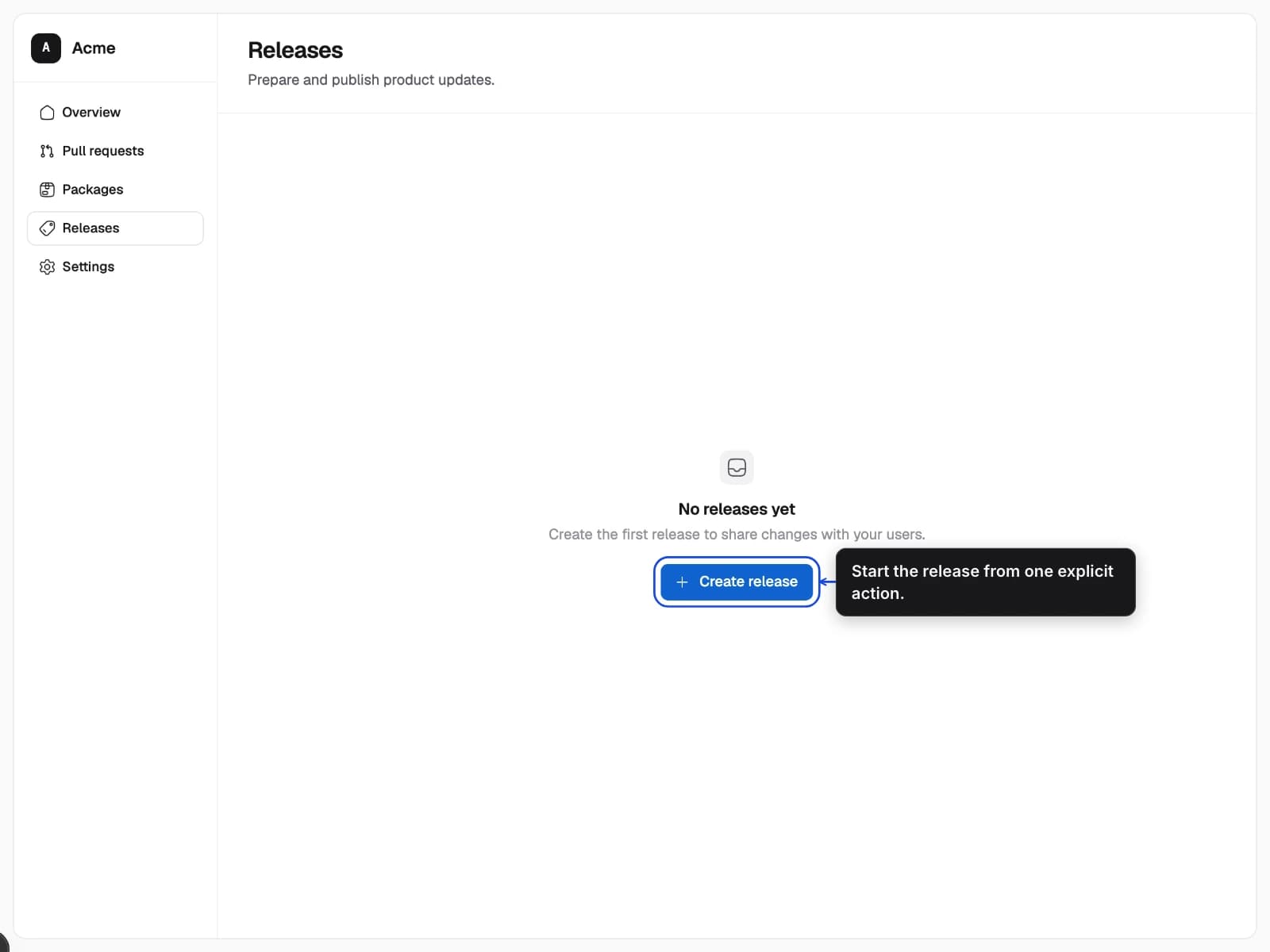Click the empty-state inbox icon
This screenshot has height=952, width=1270.
(x=737, y=467)
